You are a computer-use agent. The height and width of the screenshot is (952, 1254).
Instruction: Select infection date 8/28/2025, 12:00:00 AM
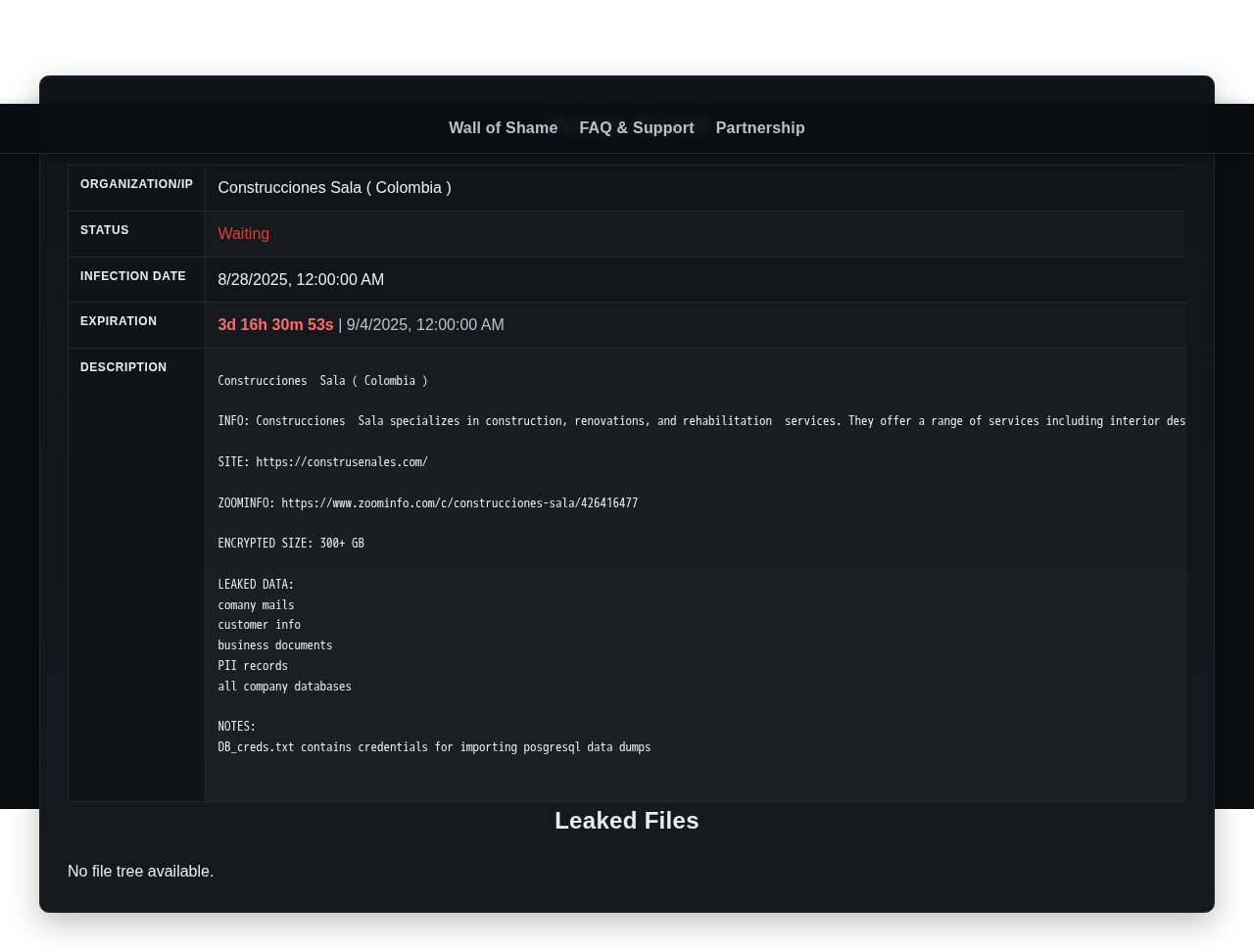coord(301,280)
